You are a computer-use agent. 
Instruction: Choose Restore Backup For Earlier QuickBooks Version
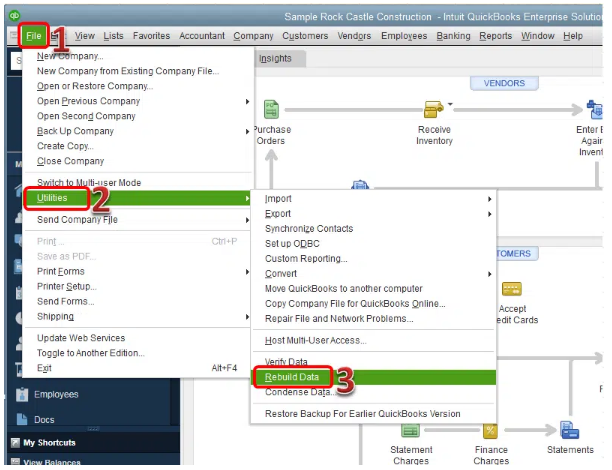click(x=373, y=414)
